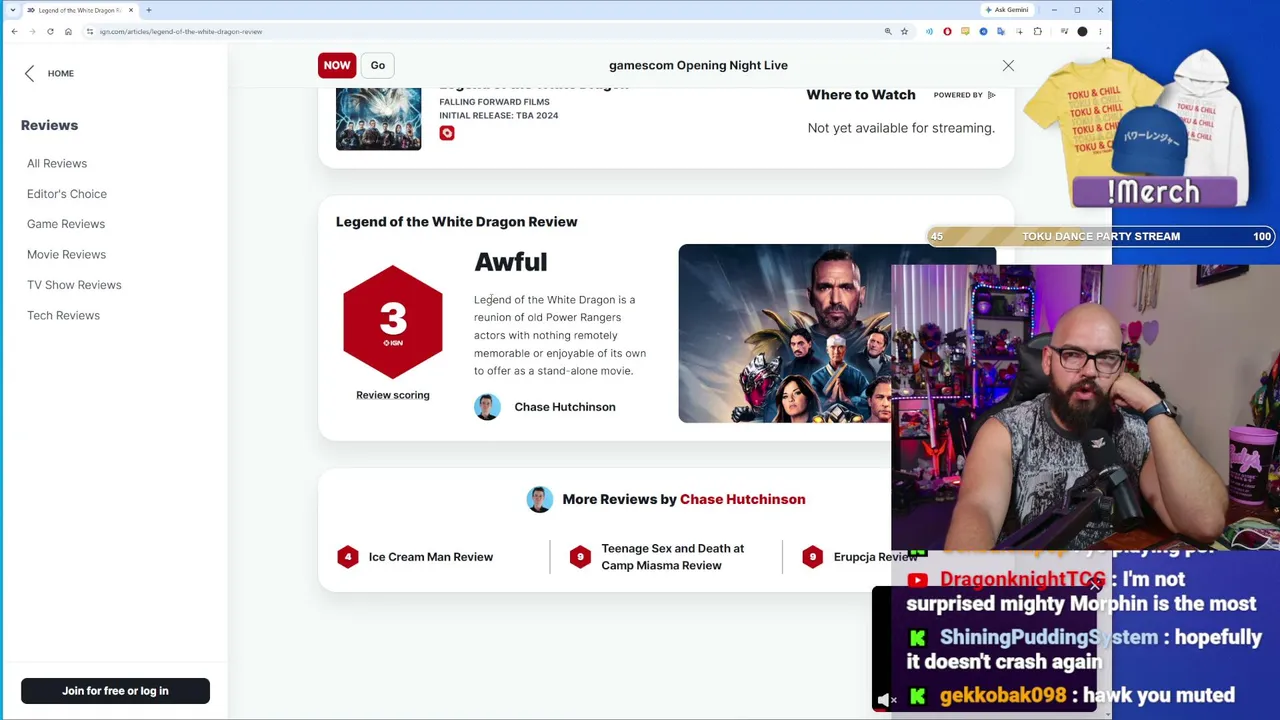The width and height of the screenshot is (1280, 720).
Task: Close the Legend of the White Dragon tab
Action: (x=130, y=10)
